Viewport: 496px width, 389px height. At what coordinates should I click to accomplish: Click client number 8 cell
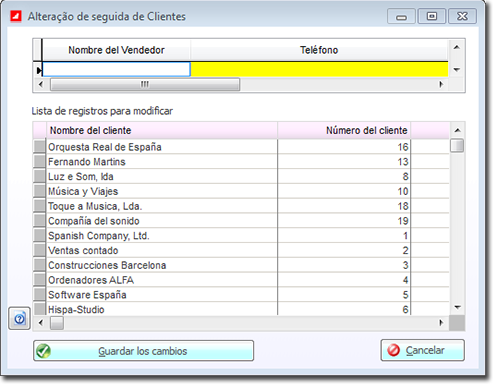(344, 176)
